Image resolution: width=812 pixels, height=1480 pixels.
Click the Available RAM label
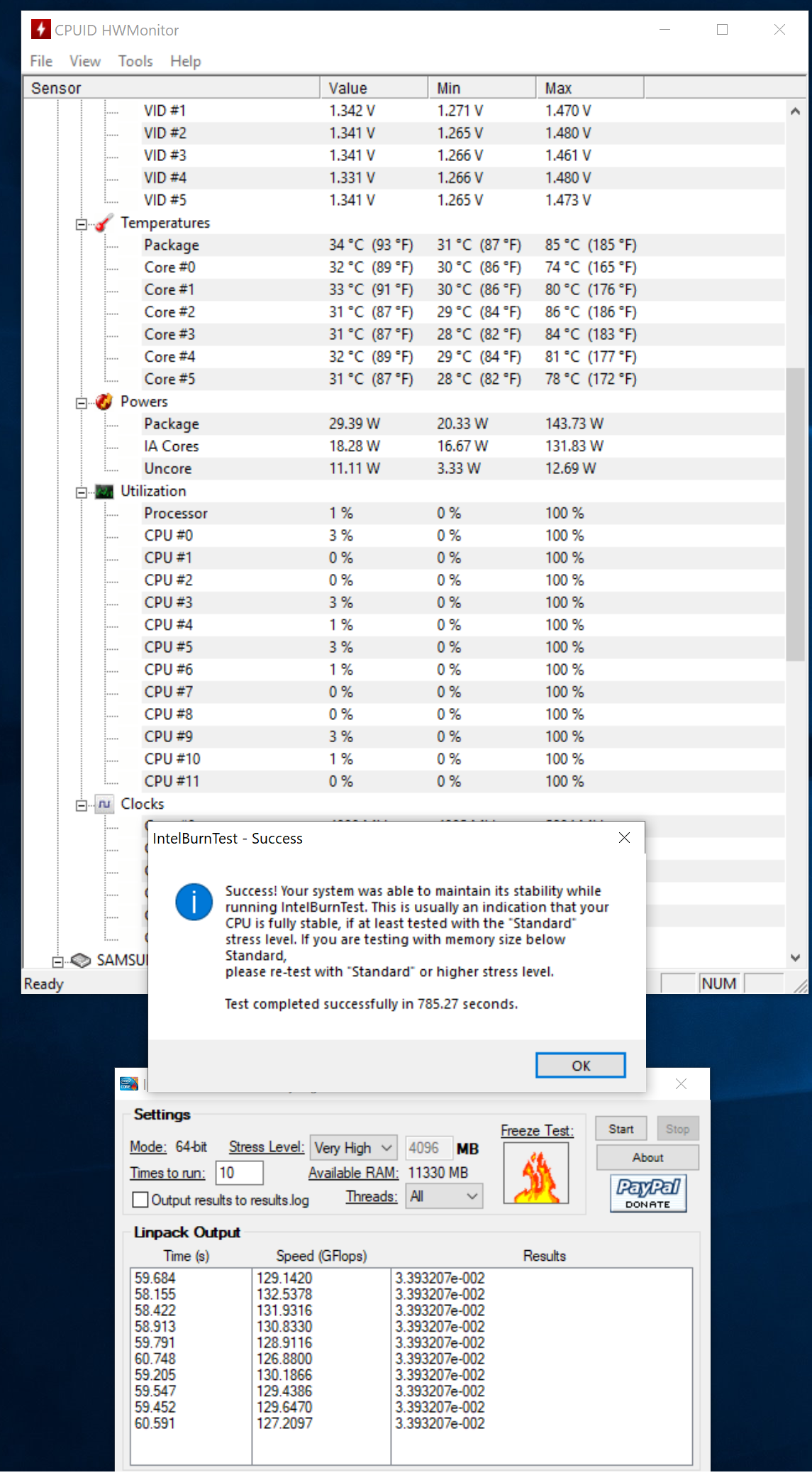pos(353,1173)
